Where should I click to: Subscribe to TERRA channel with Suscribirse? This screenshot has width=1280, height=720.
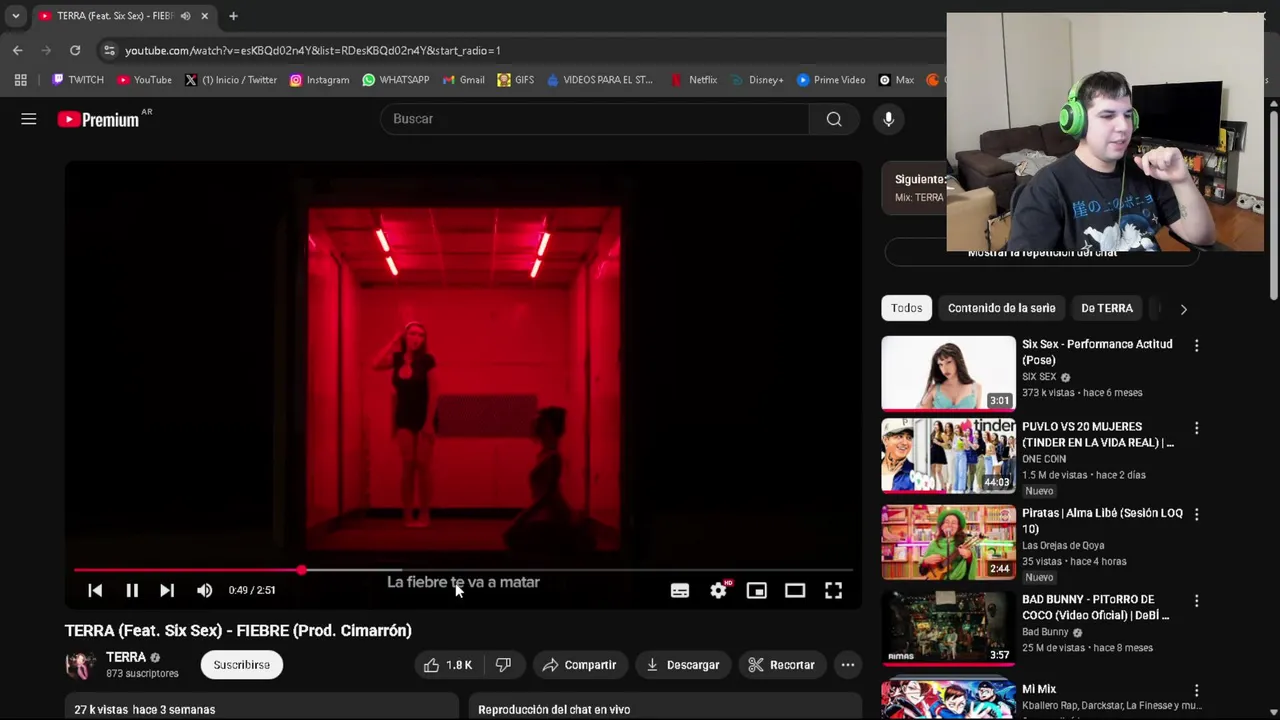(241, 665)
